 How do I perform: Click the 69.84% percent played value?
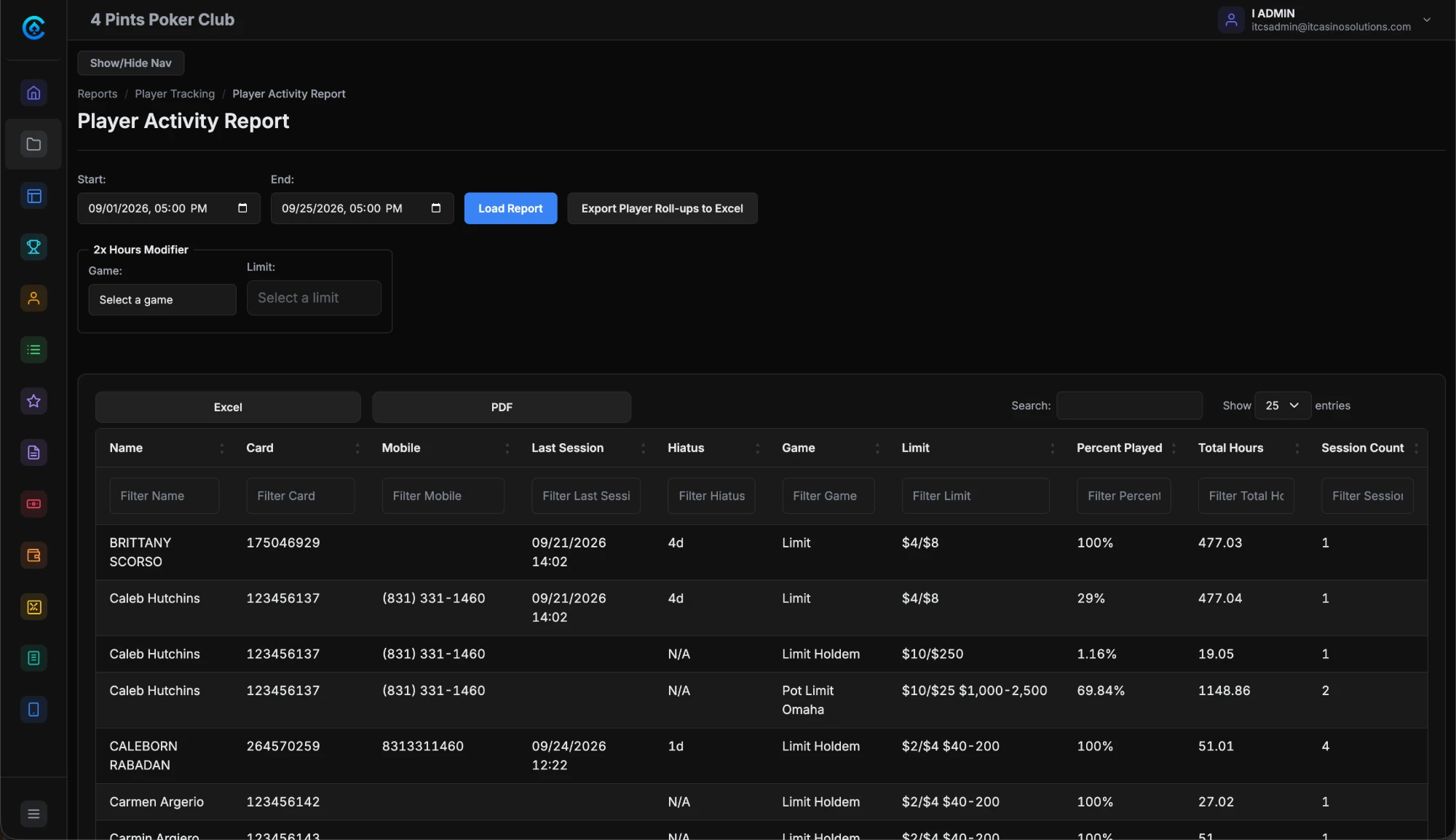(x=1101, y=691)
